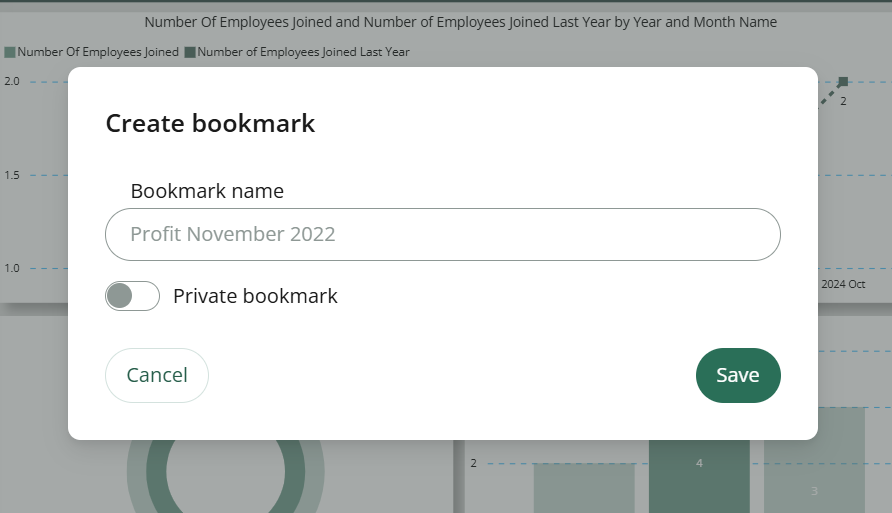Select the square data point marker valued 2
This screenshot has width=892, height=513.
pyautogui.click(x=843, y=82)
